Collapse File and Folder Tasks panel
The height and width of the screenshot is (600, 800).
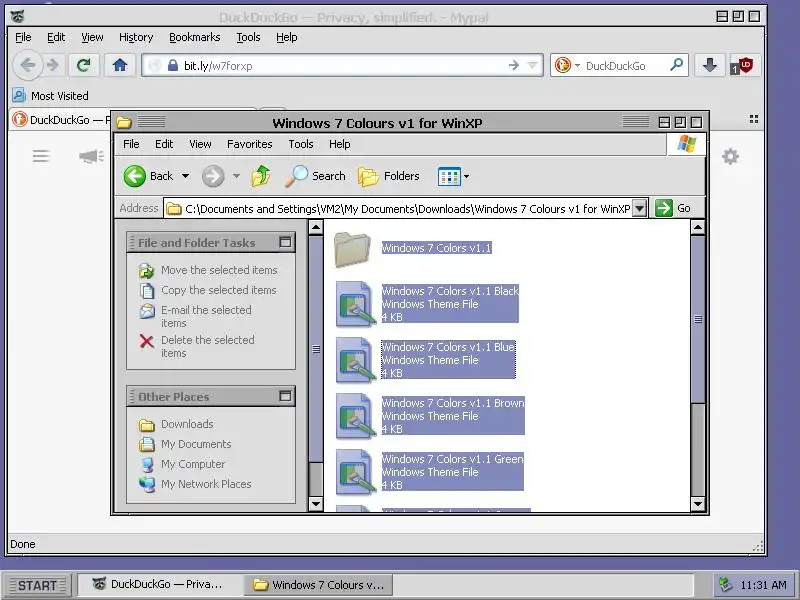coord(285,242)
